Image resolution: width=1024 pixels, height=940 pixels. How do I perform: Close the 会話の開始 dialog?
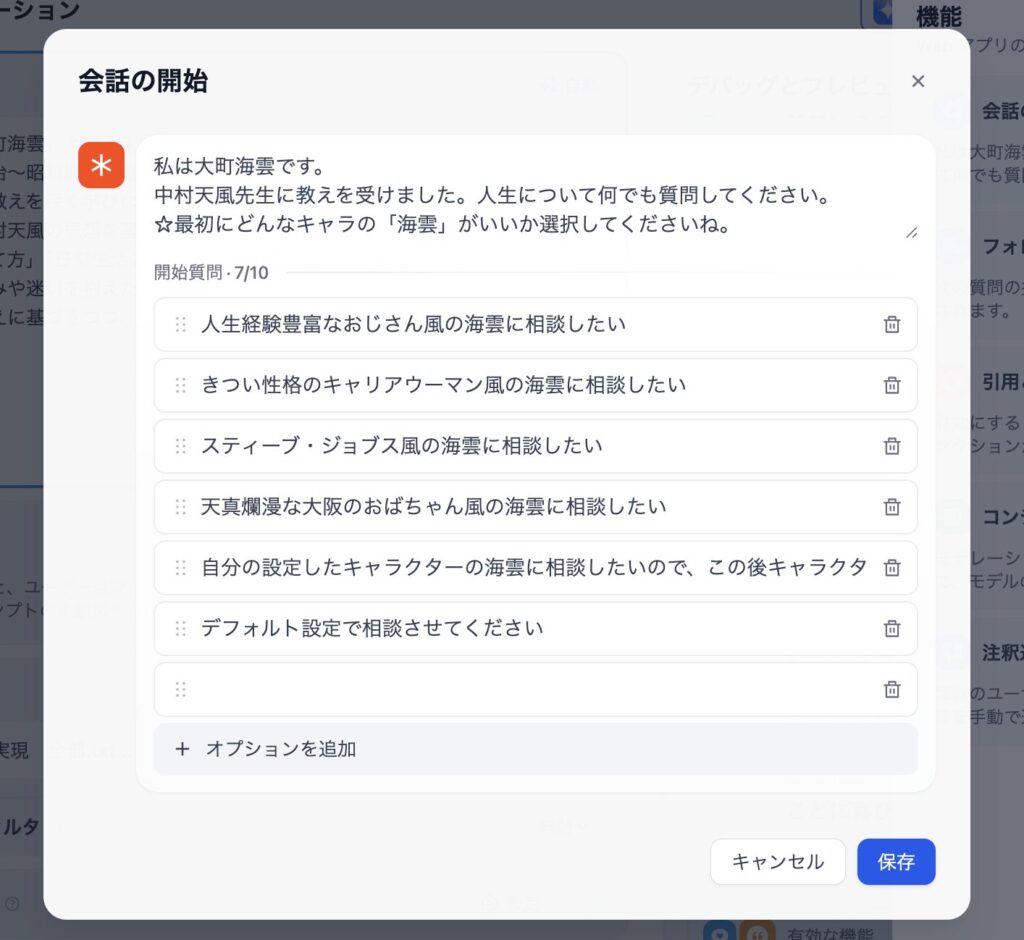(918, 81)
